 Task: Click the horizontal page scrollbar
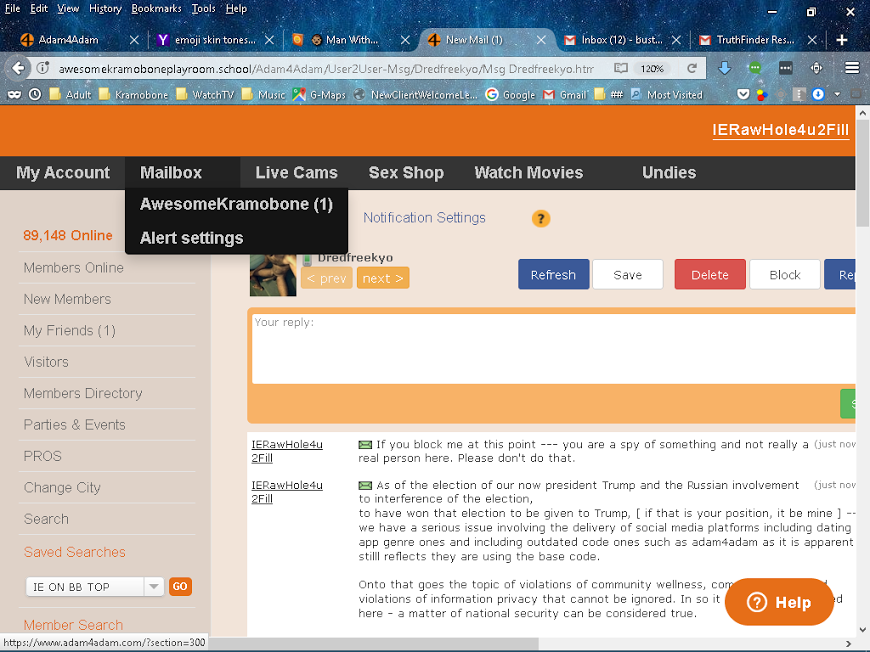pos(373,644)
